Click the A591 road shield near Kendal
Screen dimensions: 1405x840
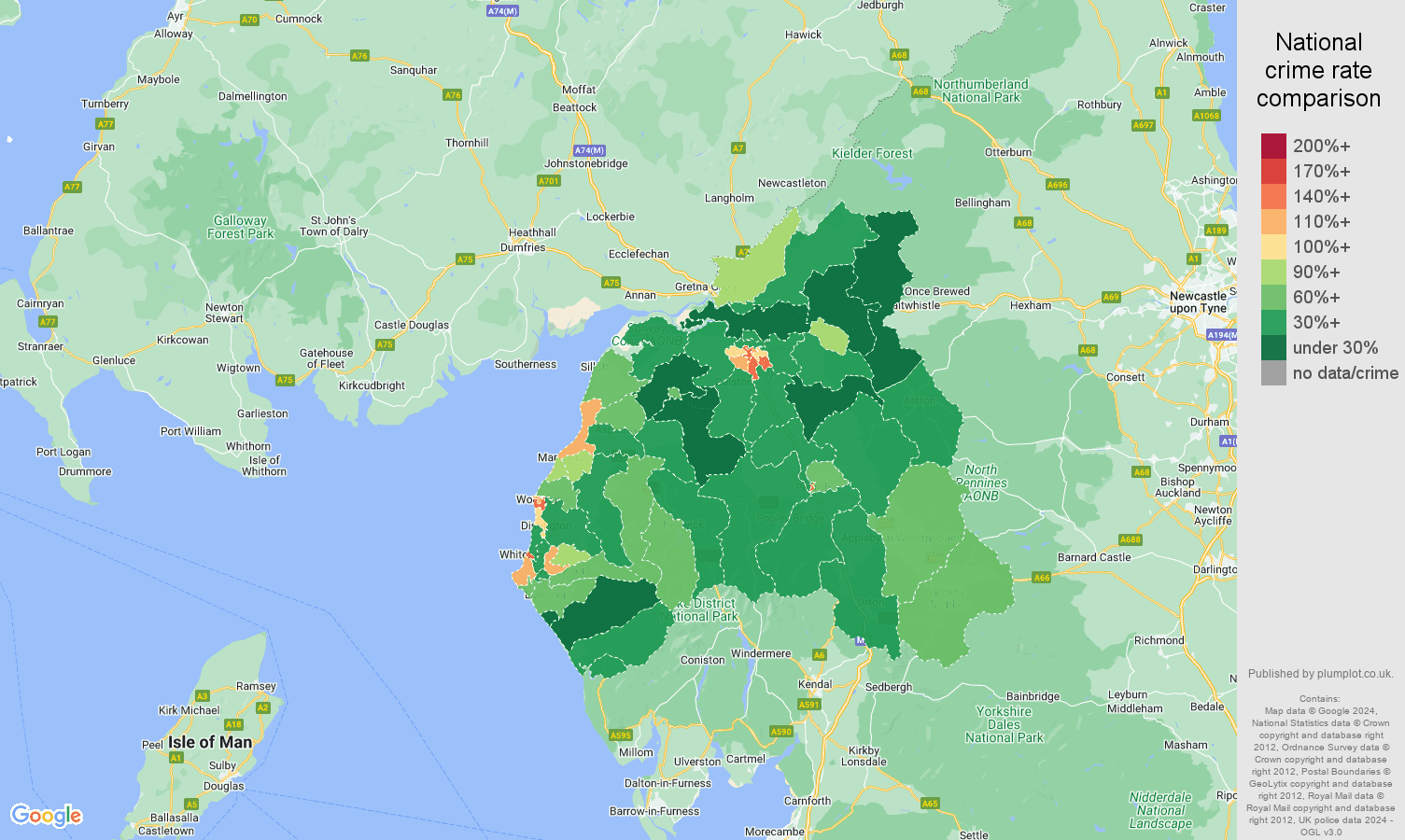[x=808, y=704]
